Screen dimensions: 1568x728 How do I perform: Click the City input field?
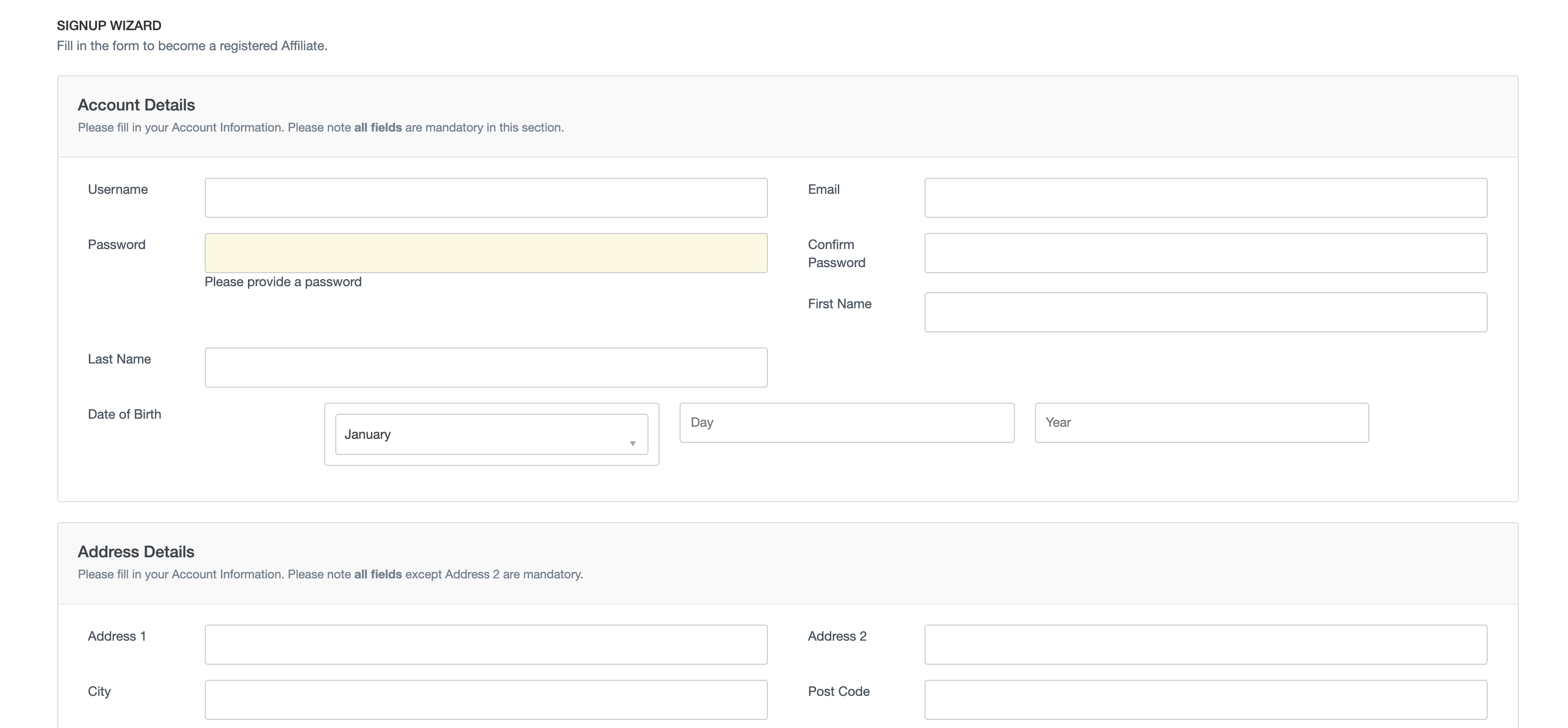point(486,699)
